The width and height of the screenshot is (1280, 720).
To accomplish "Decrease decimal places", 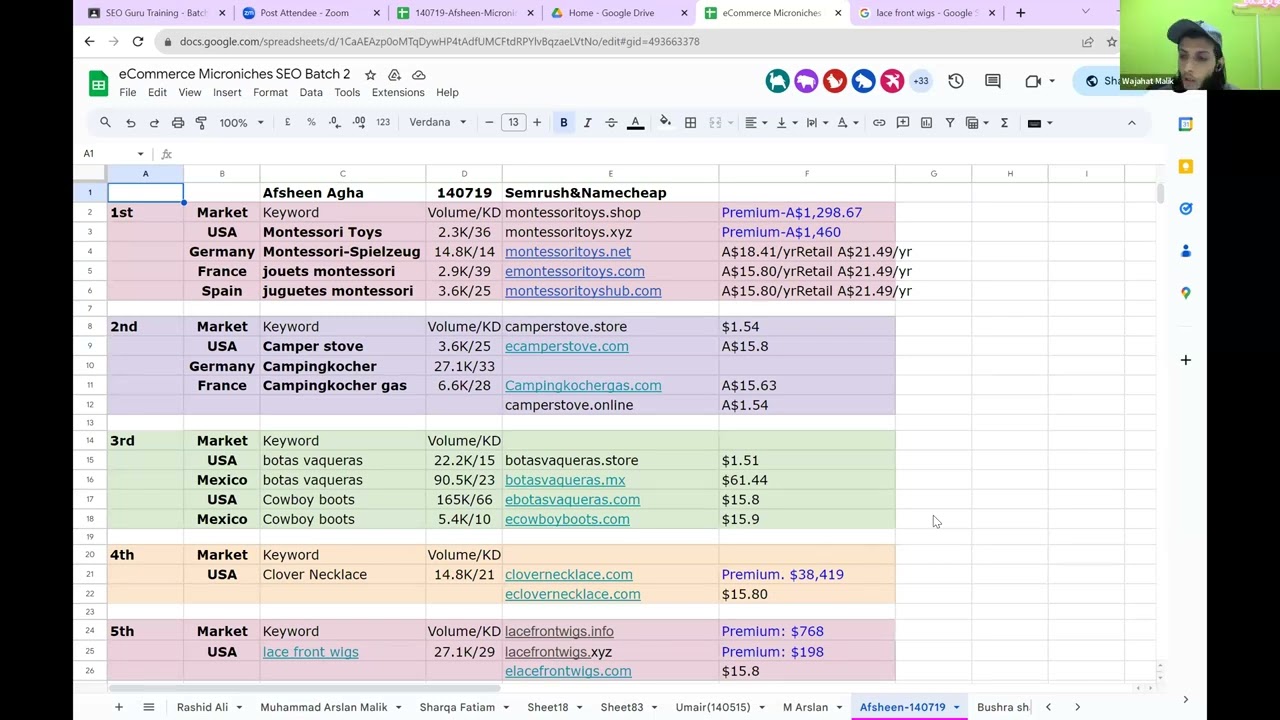I will [x=334, y=123].
